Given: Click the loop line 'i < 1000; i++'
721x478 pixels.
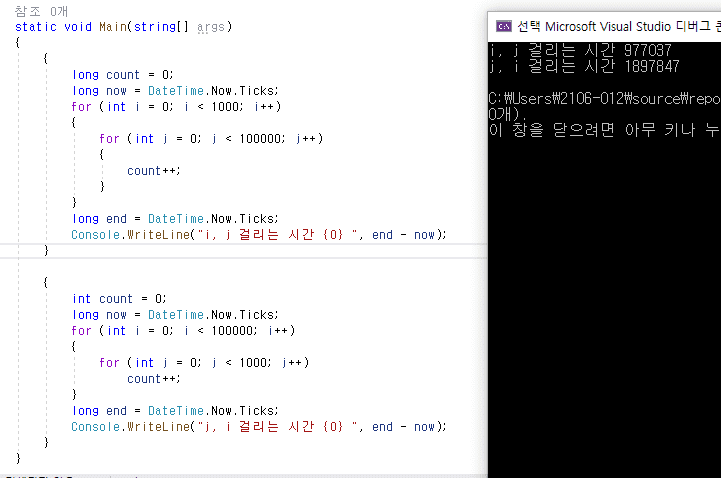Looking at the screenshot, I should [176, 107].
